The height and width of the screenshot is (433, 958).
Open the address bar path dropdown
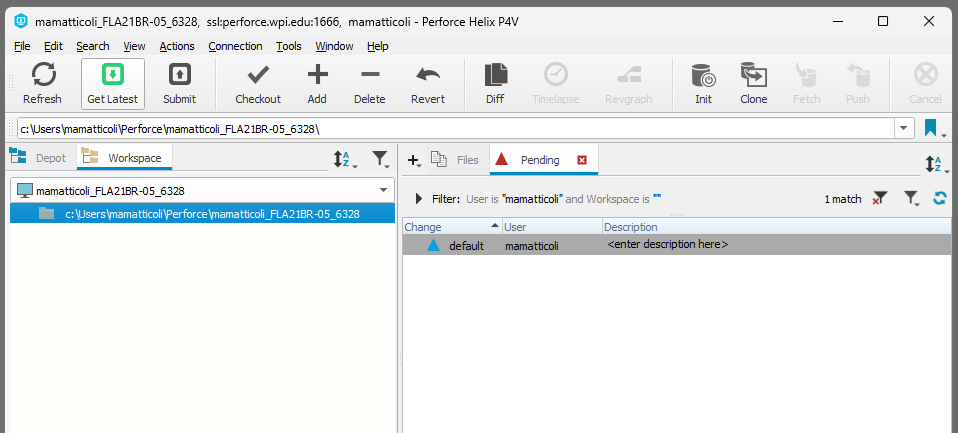tap(904, 128)
